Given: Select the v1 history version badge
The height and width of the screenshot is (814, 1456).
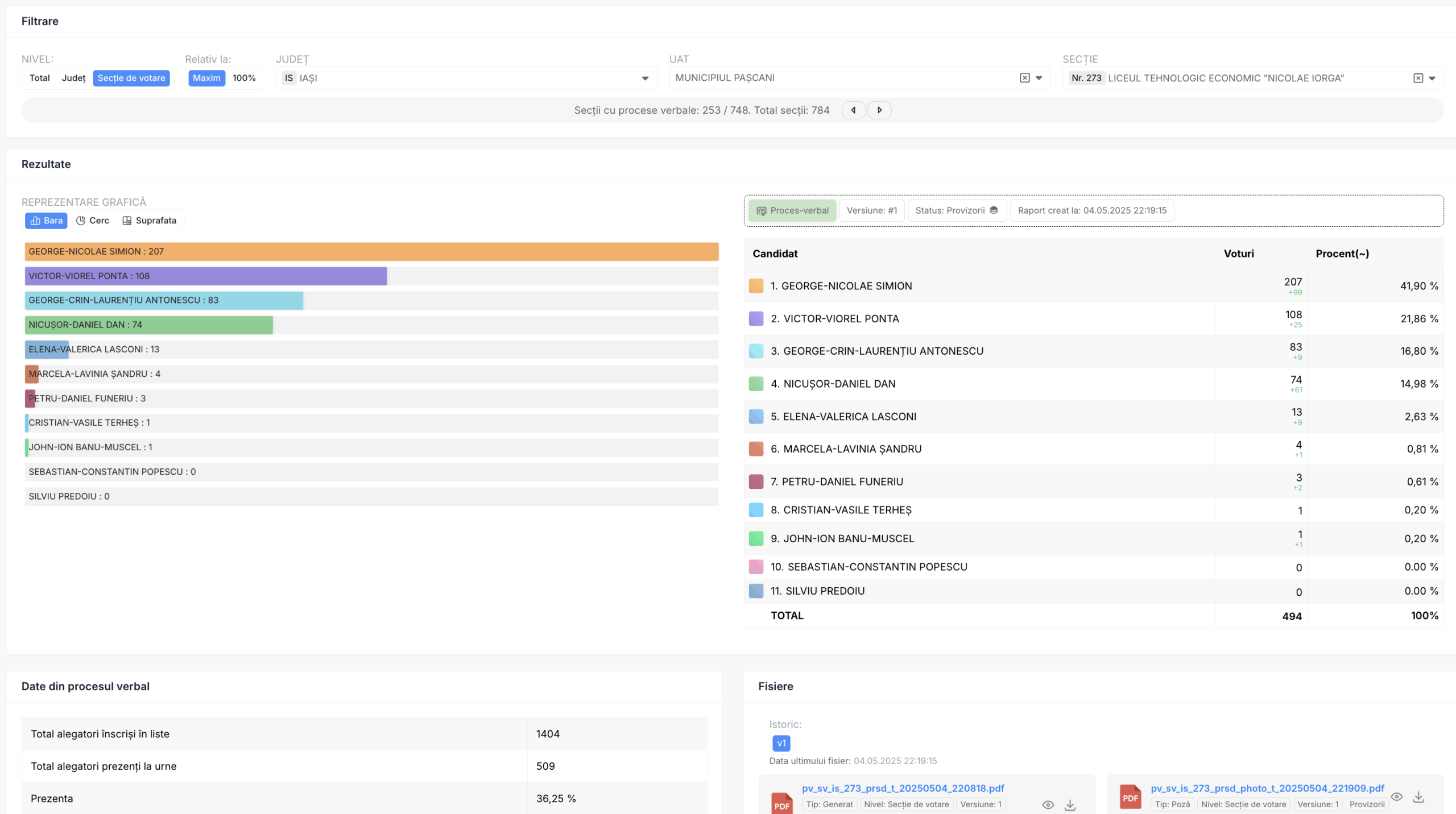Looking at the screenshot, I should (x=781, y=743).
